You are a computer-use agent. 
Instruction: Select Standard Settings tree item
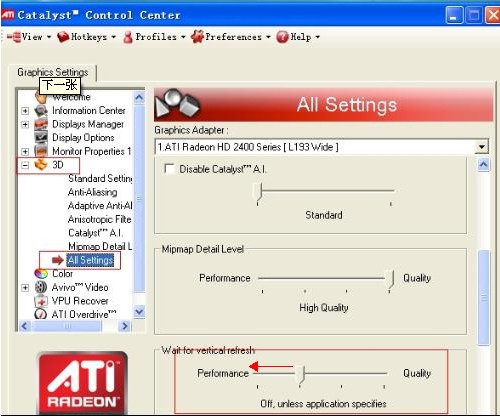click(x=100, y=178)
